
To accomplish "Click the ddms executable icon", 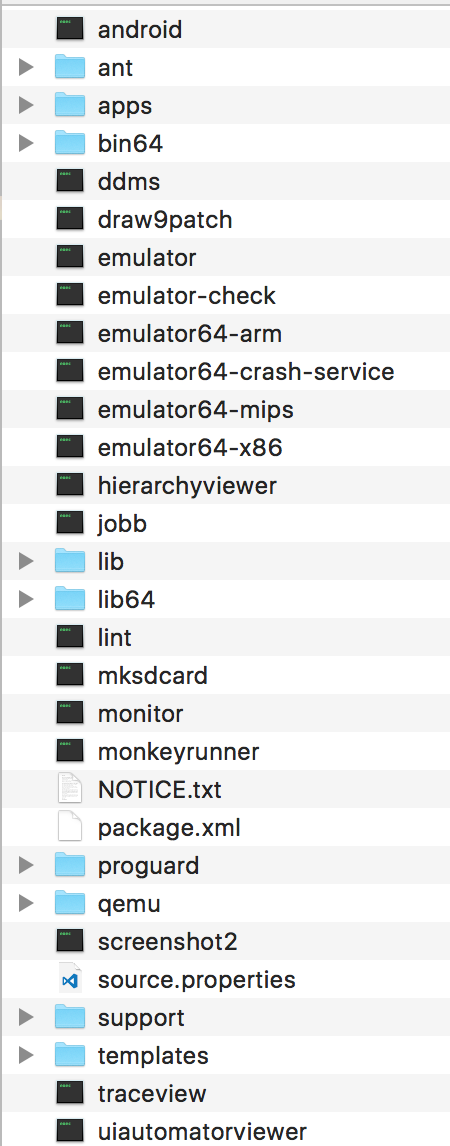I will (x=70, y=181).
